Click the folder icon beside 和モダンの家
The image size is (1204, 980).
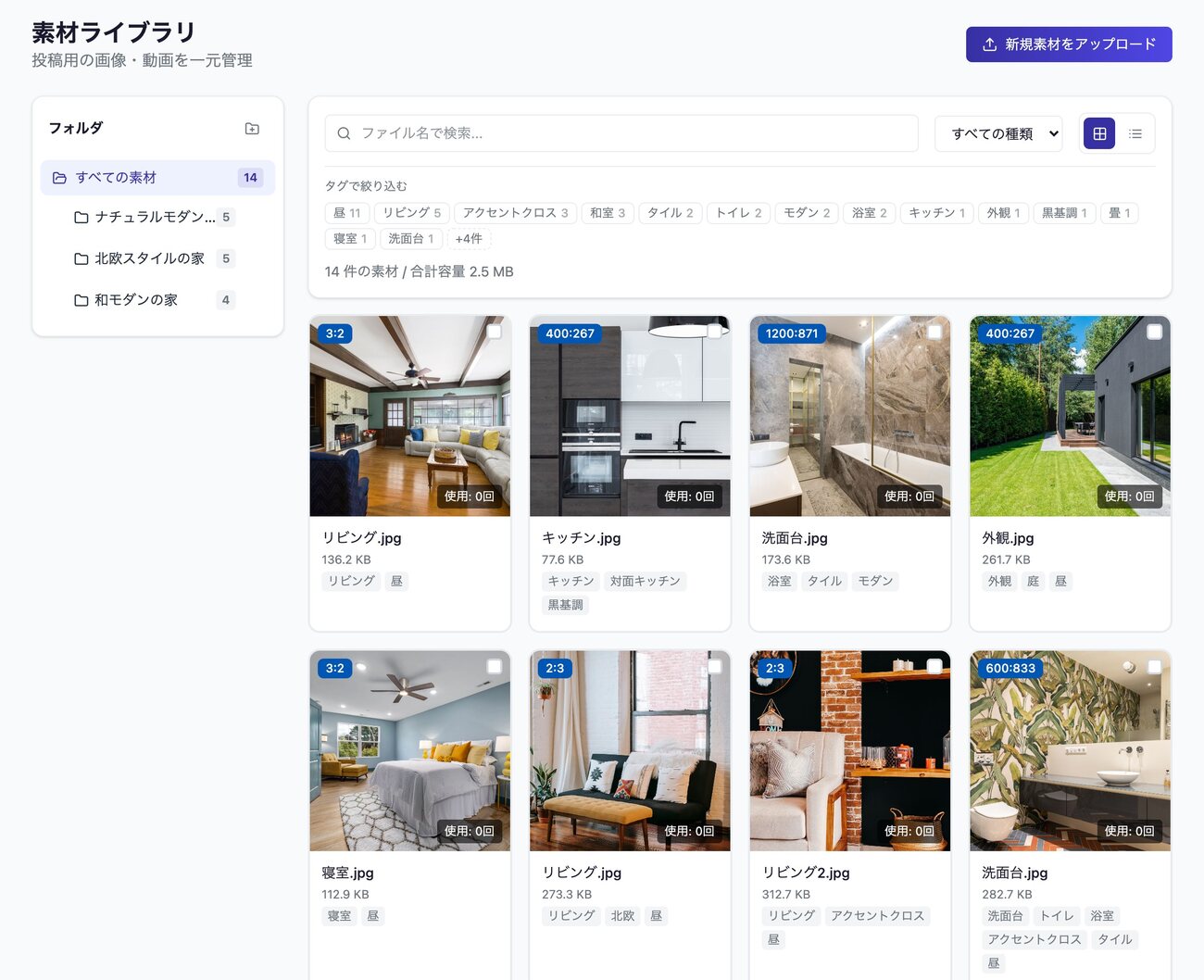82,300
